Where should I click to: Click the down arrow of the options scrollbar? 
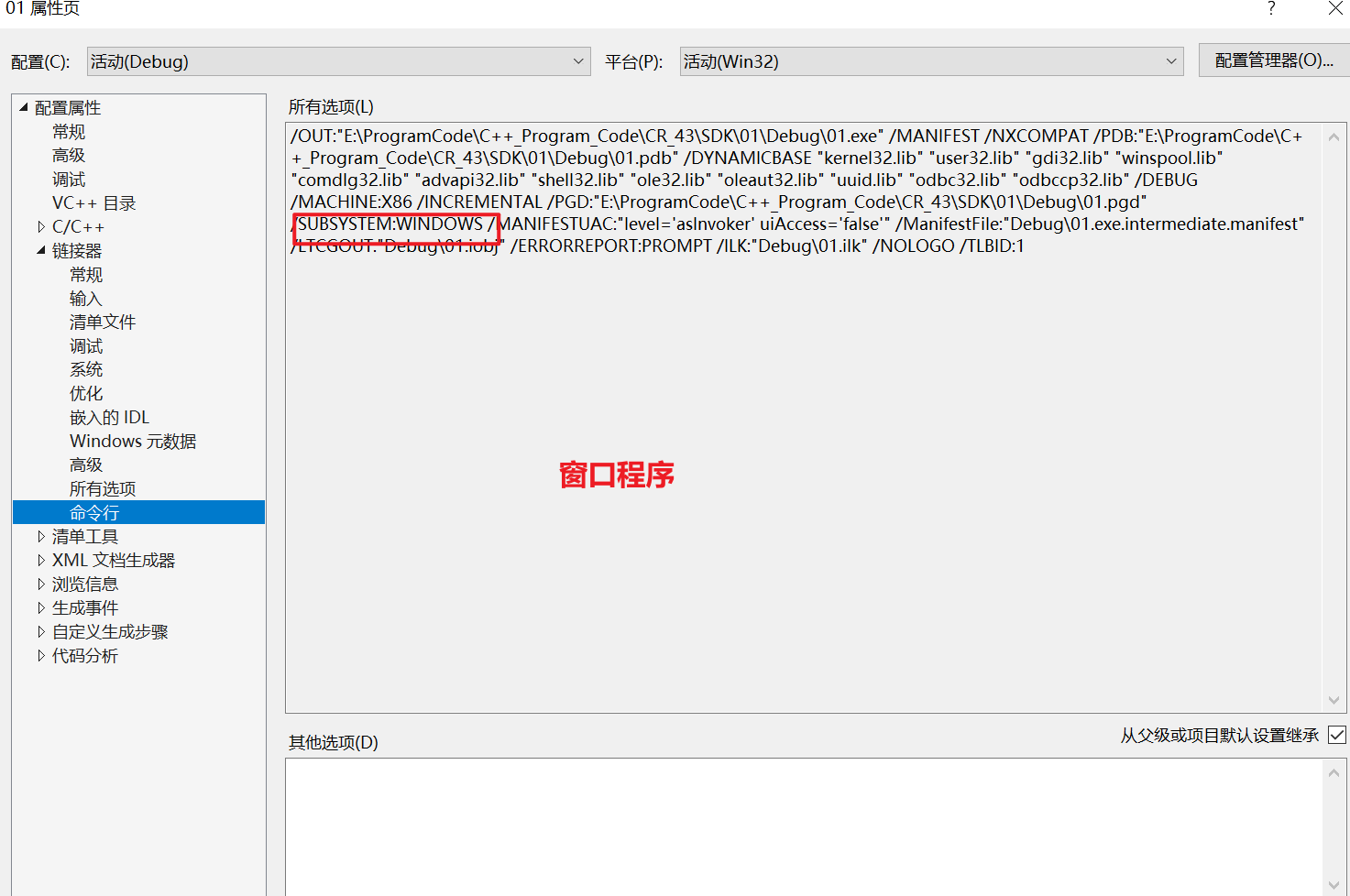point(1334,700)
